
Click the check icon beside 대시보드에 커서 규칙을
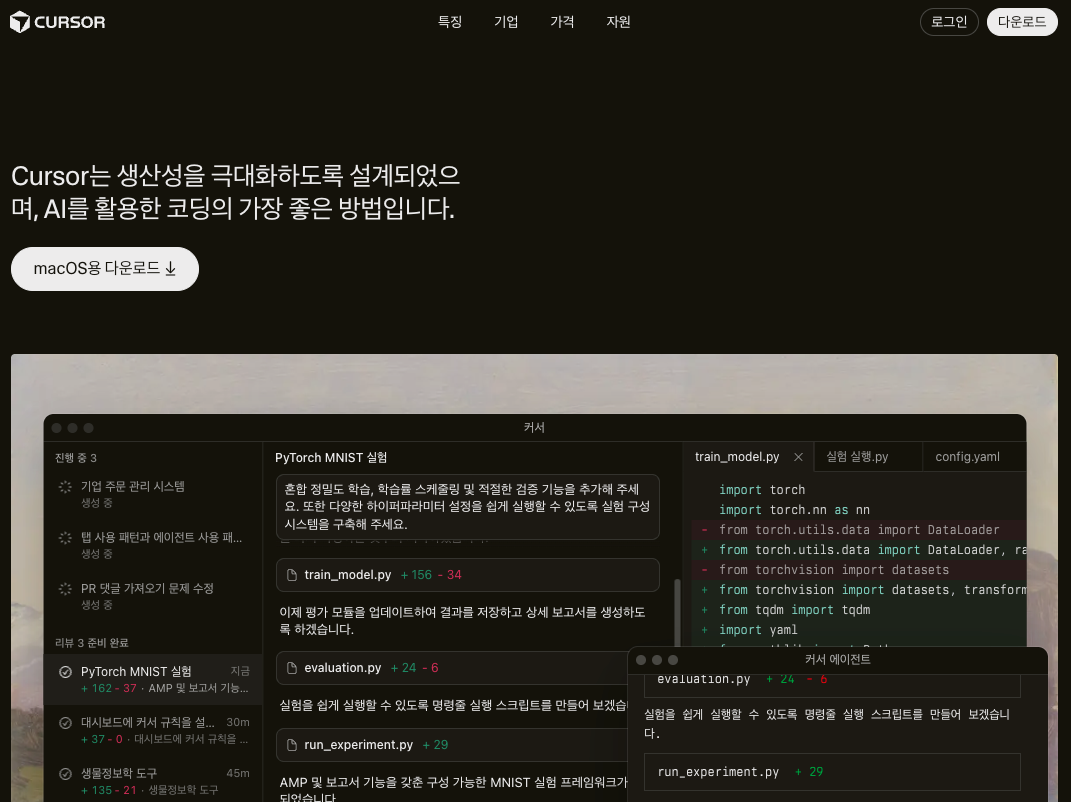click(66, 723)
